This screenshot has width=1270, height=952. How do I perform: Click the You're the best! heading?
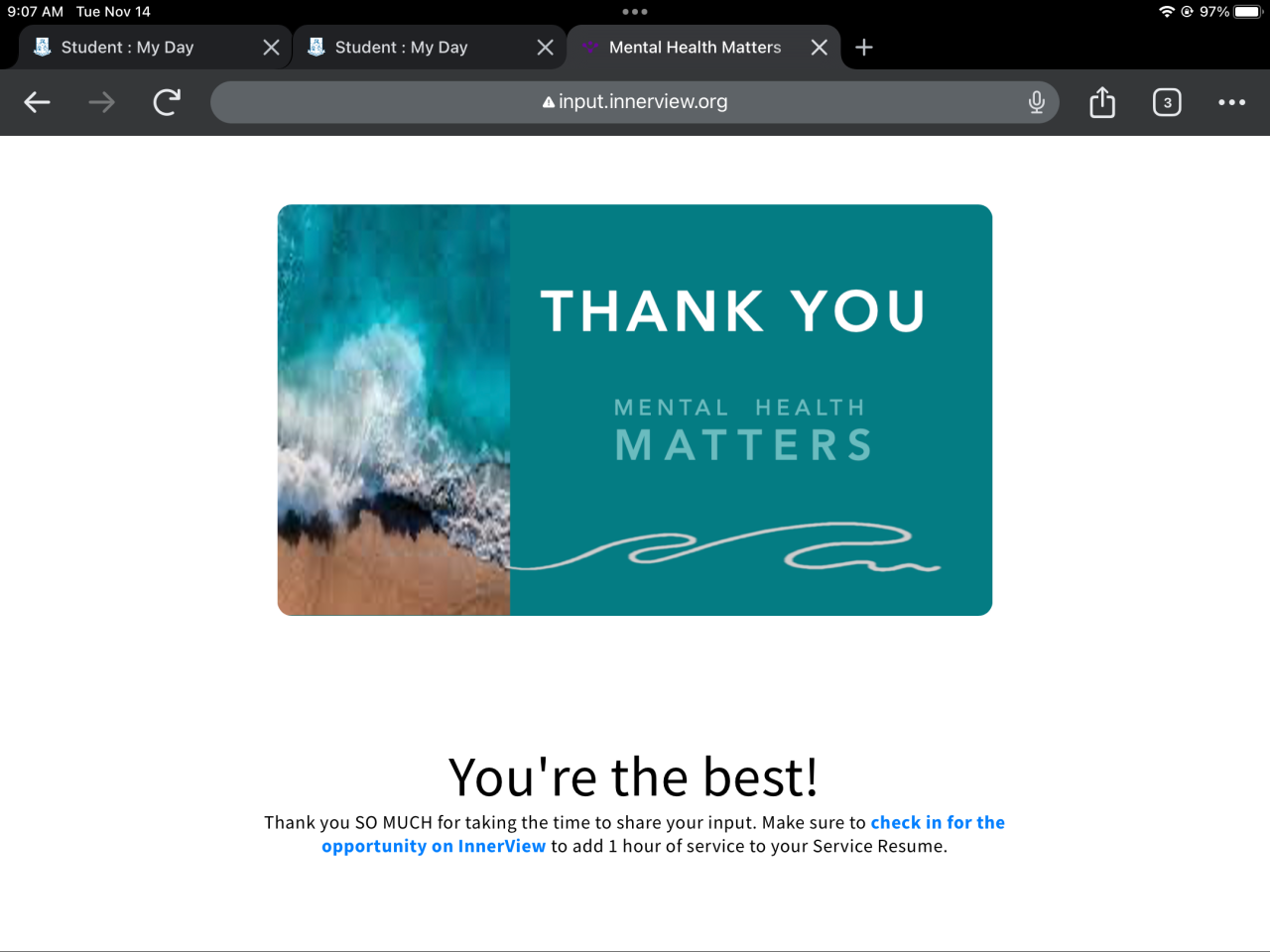633,776
